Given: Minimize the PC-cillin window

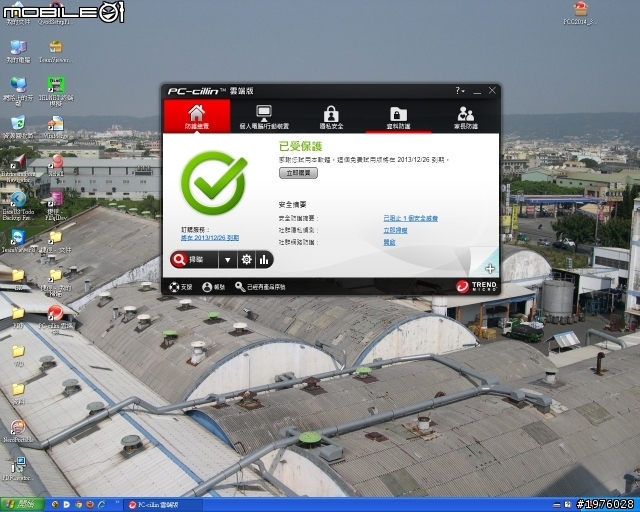Looking at the screenshot, I should pos(477,91).
